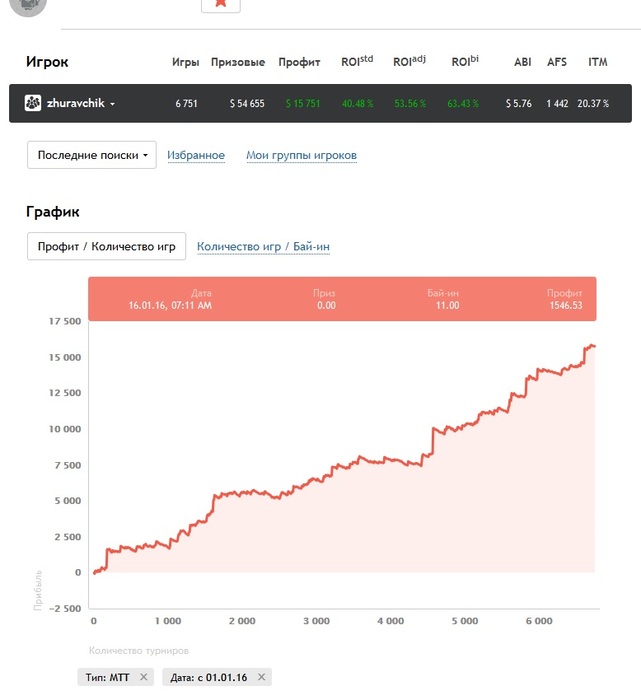Sort by the 'Призовые' column header

238,62
